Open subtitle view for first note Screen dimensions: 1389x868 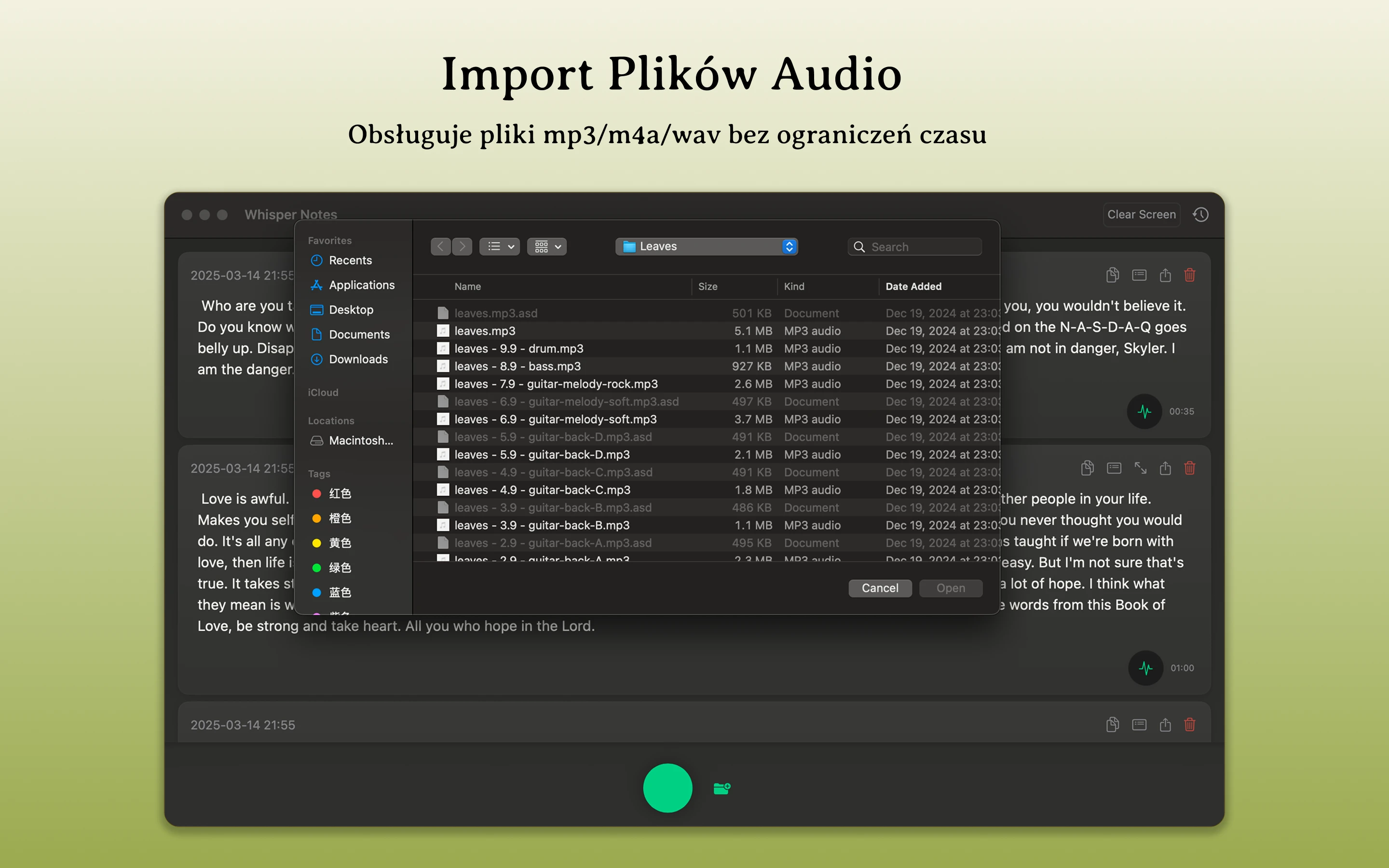[1139, 275]
